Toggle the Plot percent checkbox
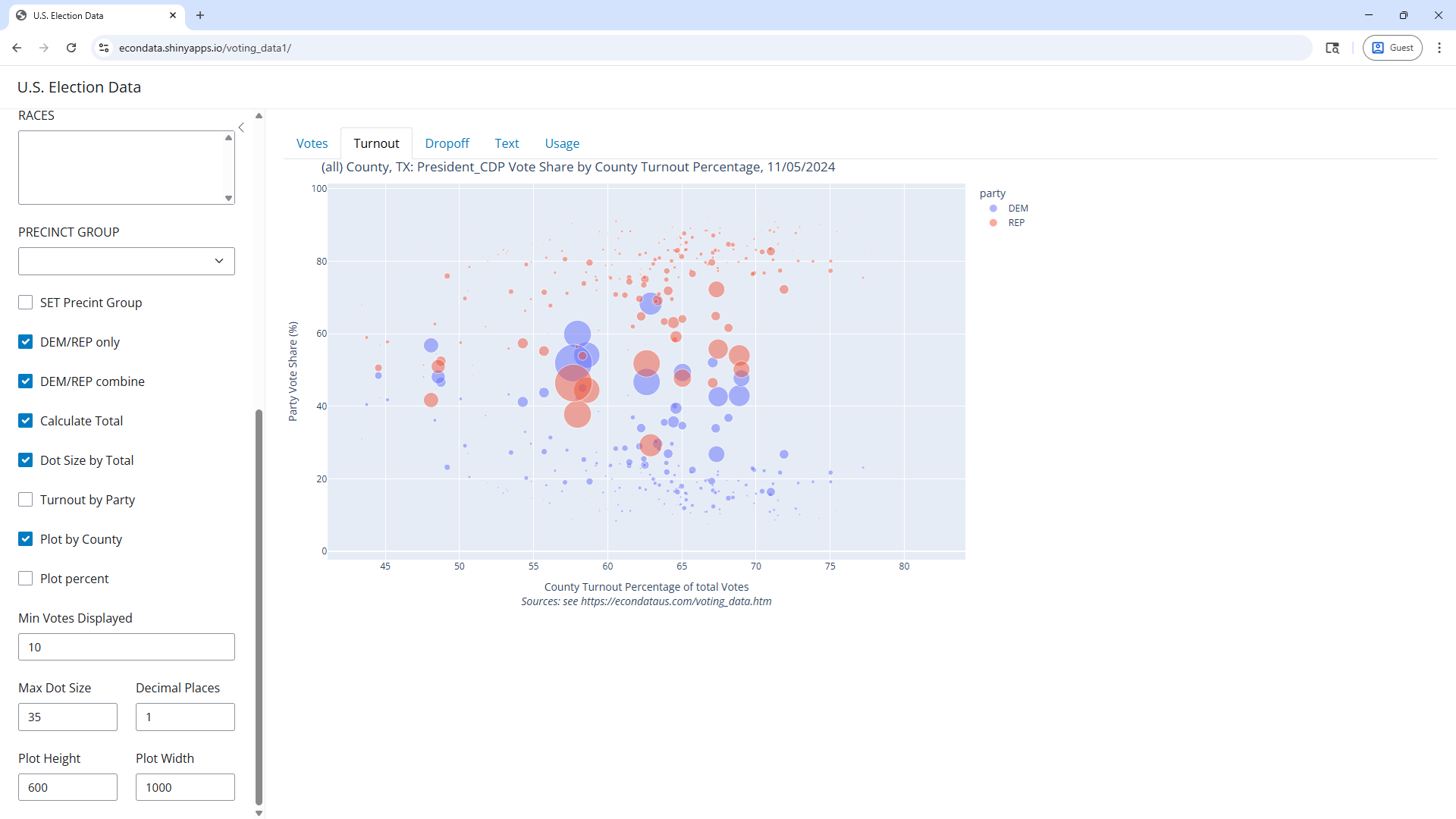Screen dimensions: 1456x819 click(26, 579)
